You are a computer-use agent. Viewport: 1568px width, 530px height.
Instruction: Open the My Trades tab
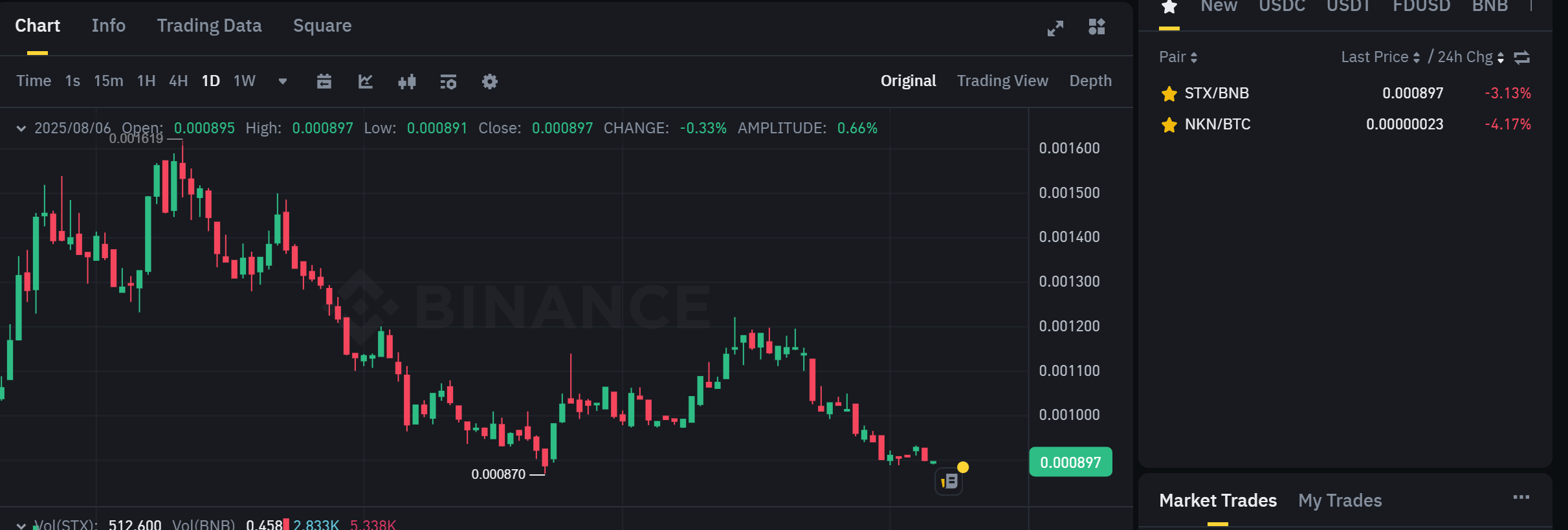[1340, 501]
